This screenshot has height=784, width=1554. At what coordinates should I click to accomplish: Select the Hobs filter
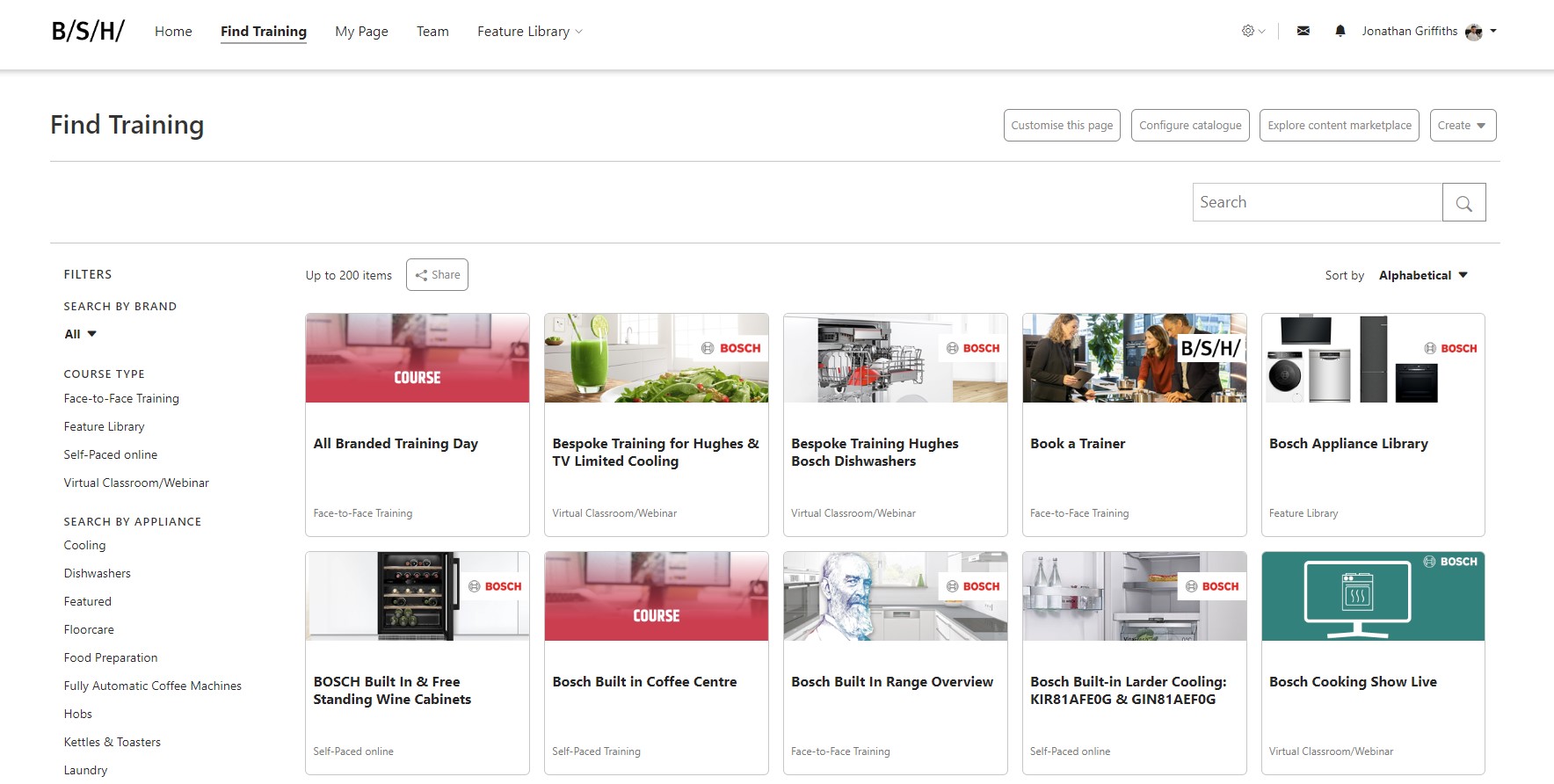pos(77,714)
